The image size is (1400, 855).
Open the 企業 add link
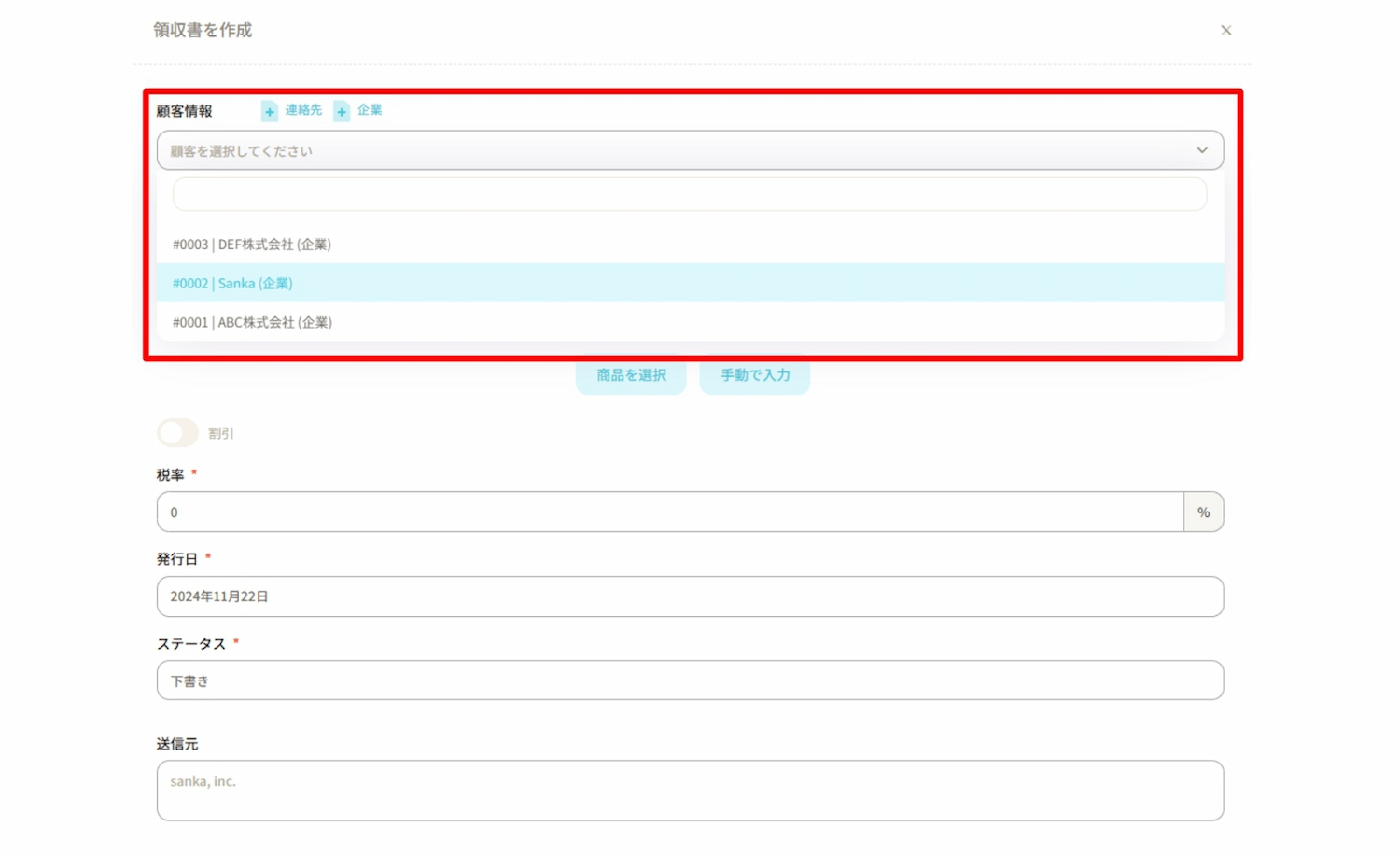[370, 110]
